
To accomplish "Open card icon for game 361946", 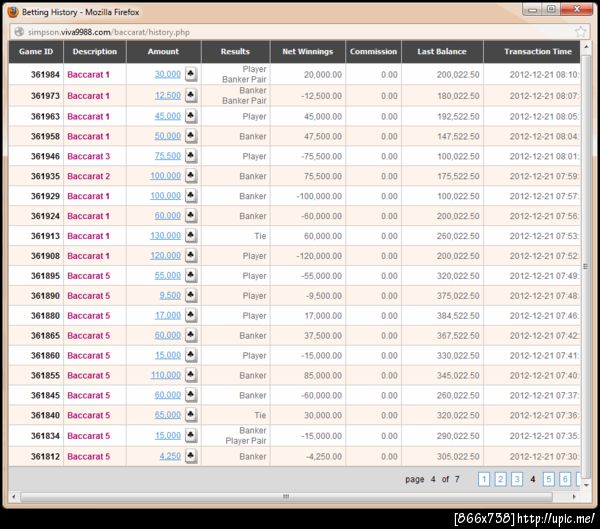I will [191, 155].
